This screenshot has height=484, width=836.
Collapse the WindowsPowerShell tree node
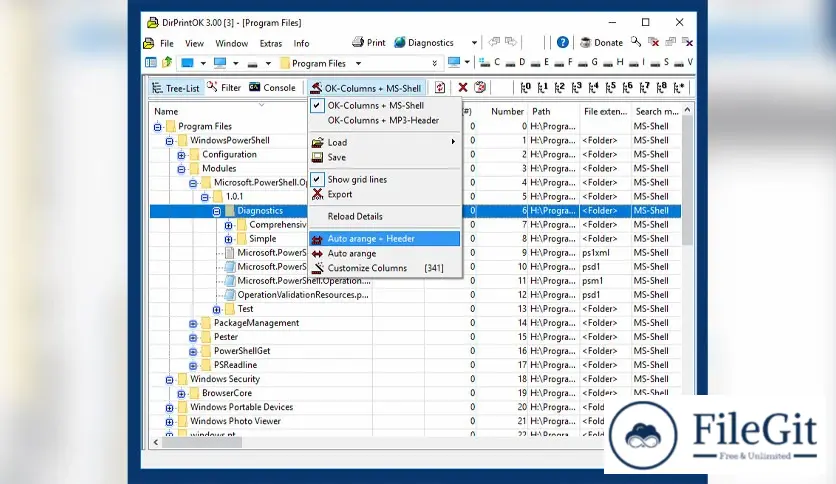pyautogui.click(x=169, y=141)
